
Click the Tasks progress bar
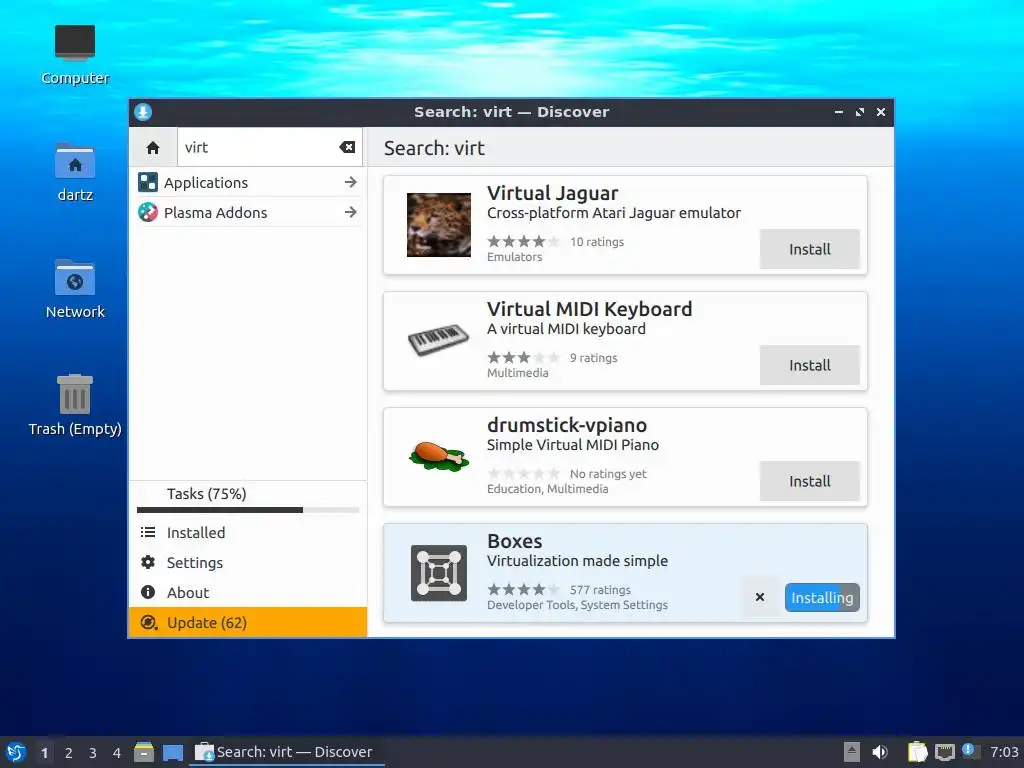[x=248, y=510]
